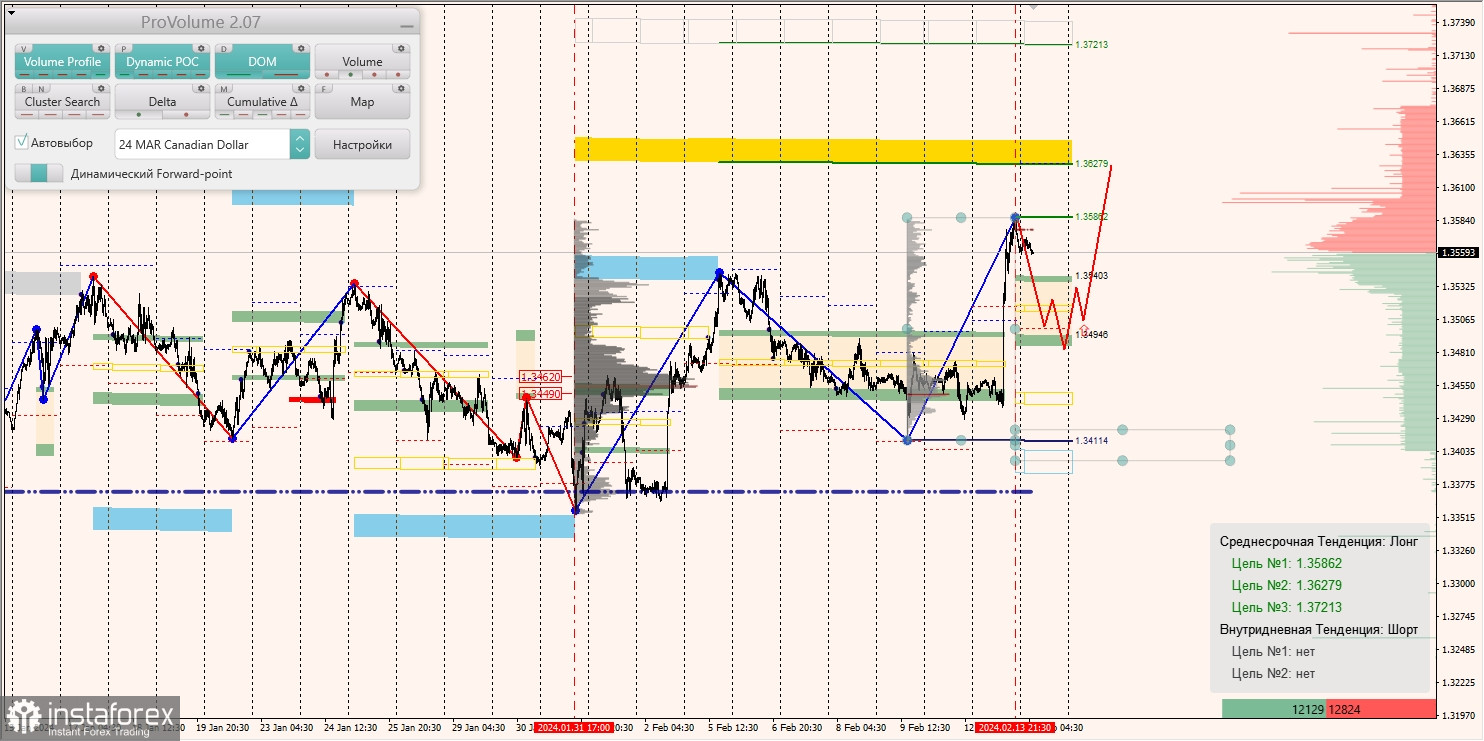Minimize the ProVolume 2.07 panel

pos(405,24)
